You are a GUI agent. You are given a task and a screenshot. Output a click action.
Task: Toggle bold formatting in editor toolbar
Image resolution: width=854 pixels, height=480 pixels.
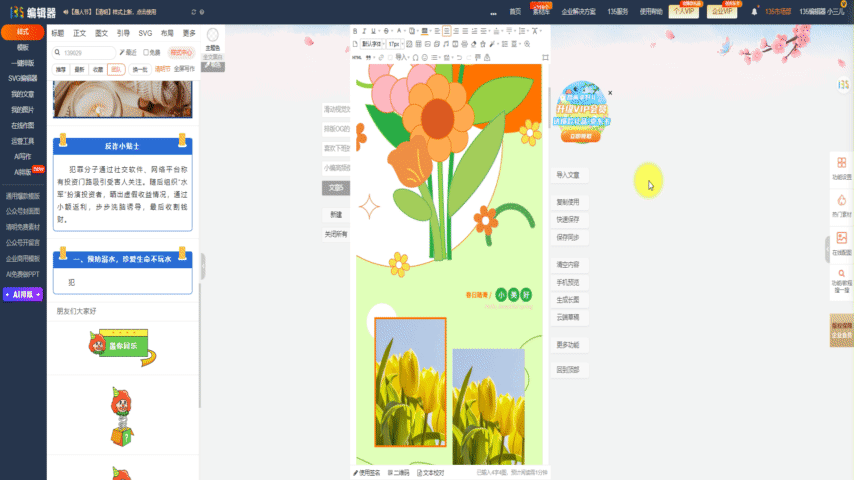point(355,31)
